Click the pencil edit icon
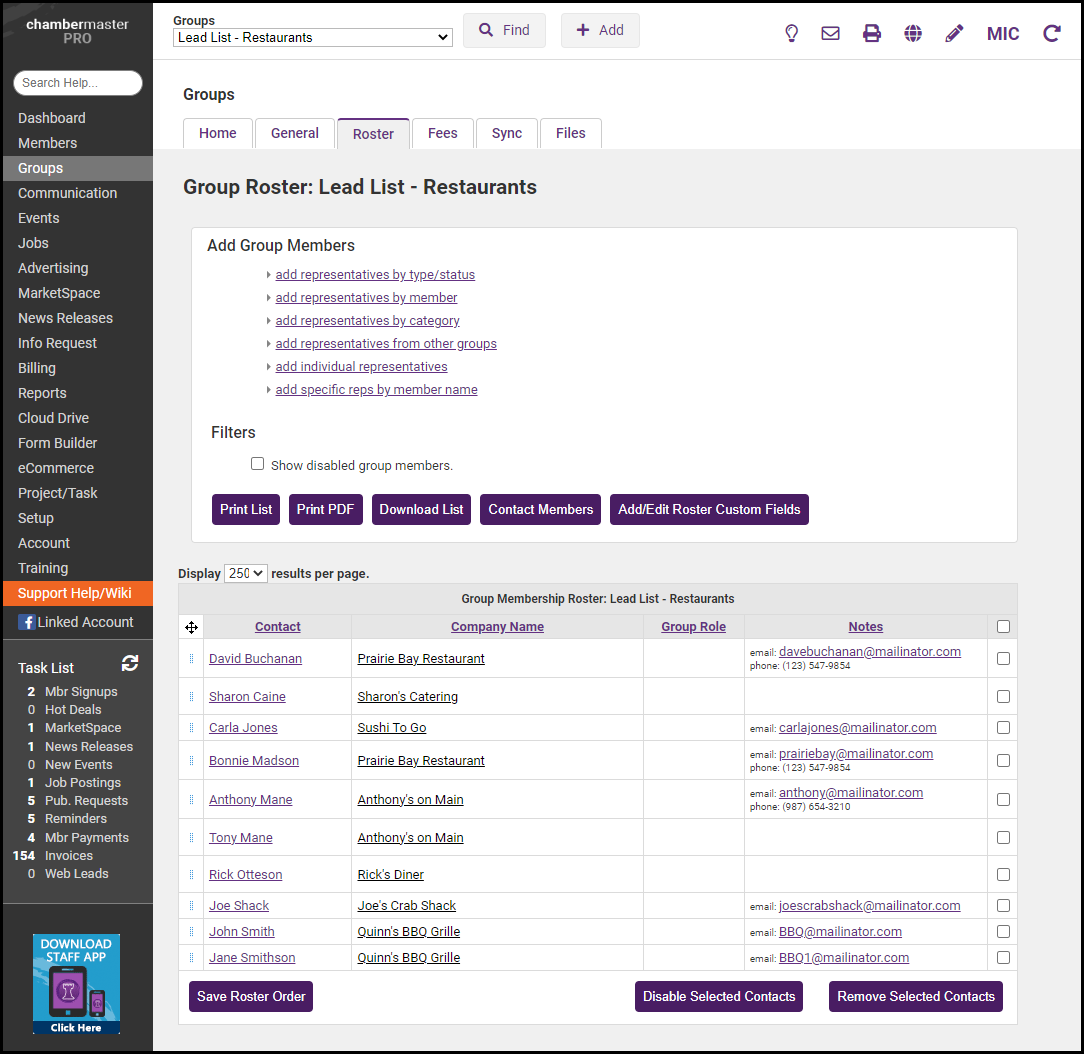This screenshot has height=1054, width=1084. [954, 33]
